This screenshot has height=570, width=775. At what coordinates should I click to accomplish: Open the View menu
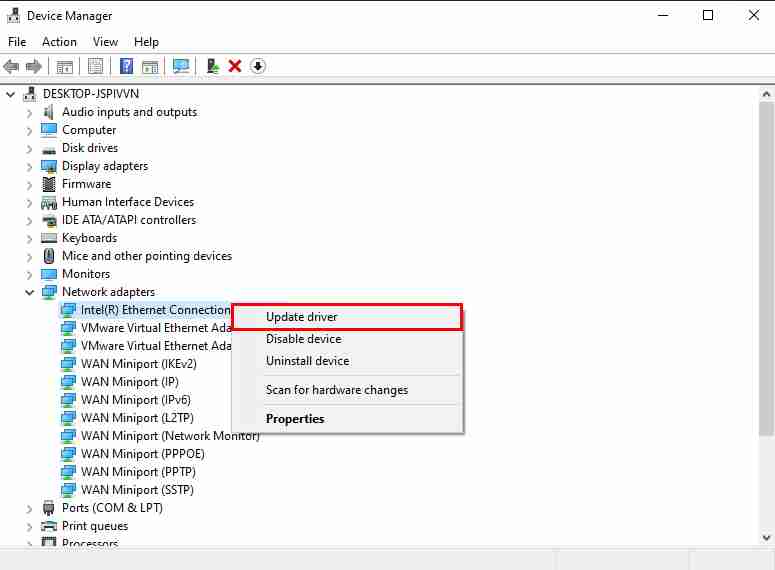pyautogui.click(x=105, y=42)
